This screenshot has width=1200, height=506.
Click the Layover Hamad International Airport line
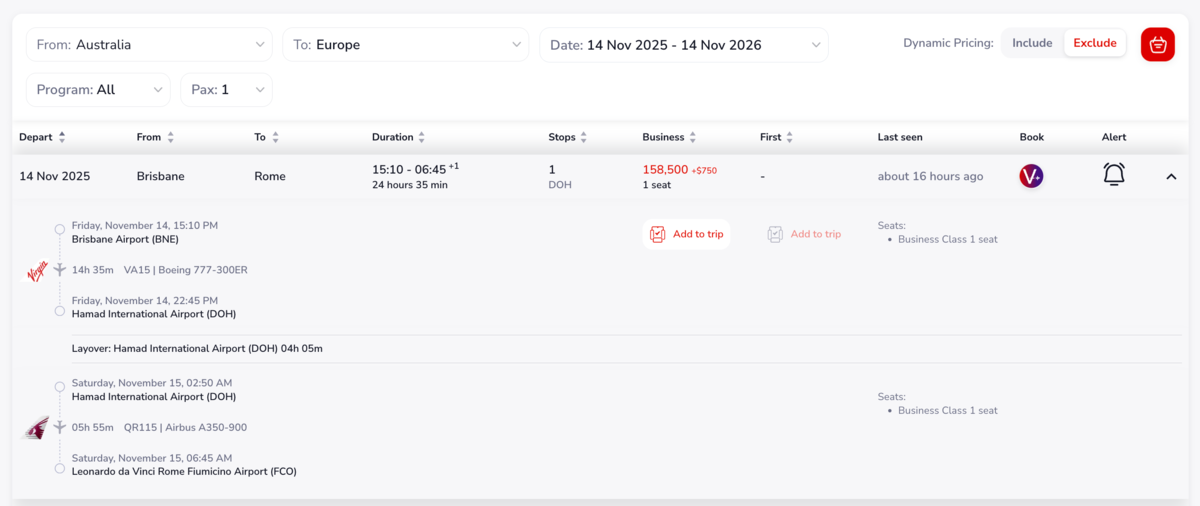coord(197,349)
